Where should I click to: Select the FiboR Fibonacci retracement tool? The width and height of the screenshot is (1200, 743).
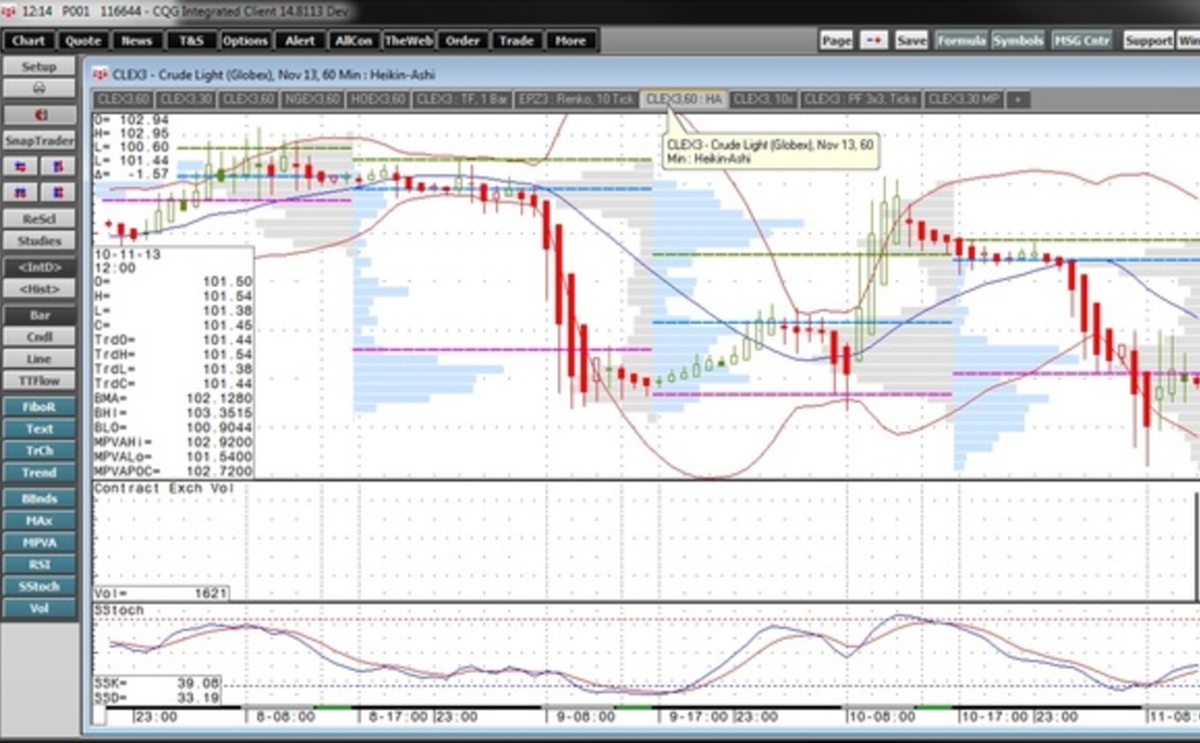coord(40,406)
